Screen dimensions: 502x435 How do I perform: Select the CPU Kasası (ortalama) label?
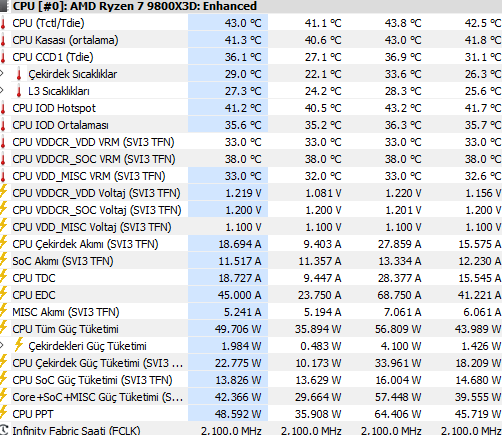[x=65, y=40]
